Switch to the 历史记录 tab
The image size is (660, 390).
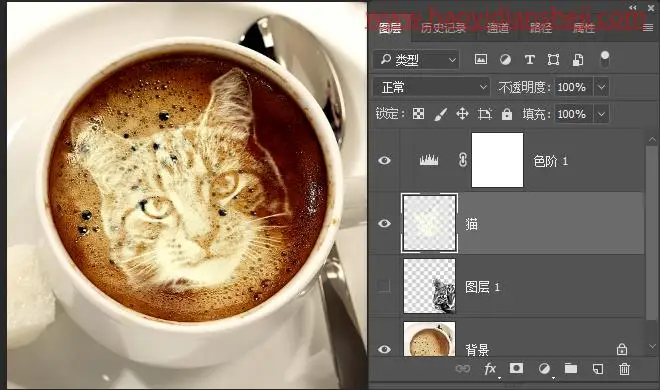443,28
